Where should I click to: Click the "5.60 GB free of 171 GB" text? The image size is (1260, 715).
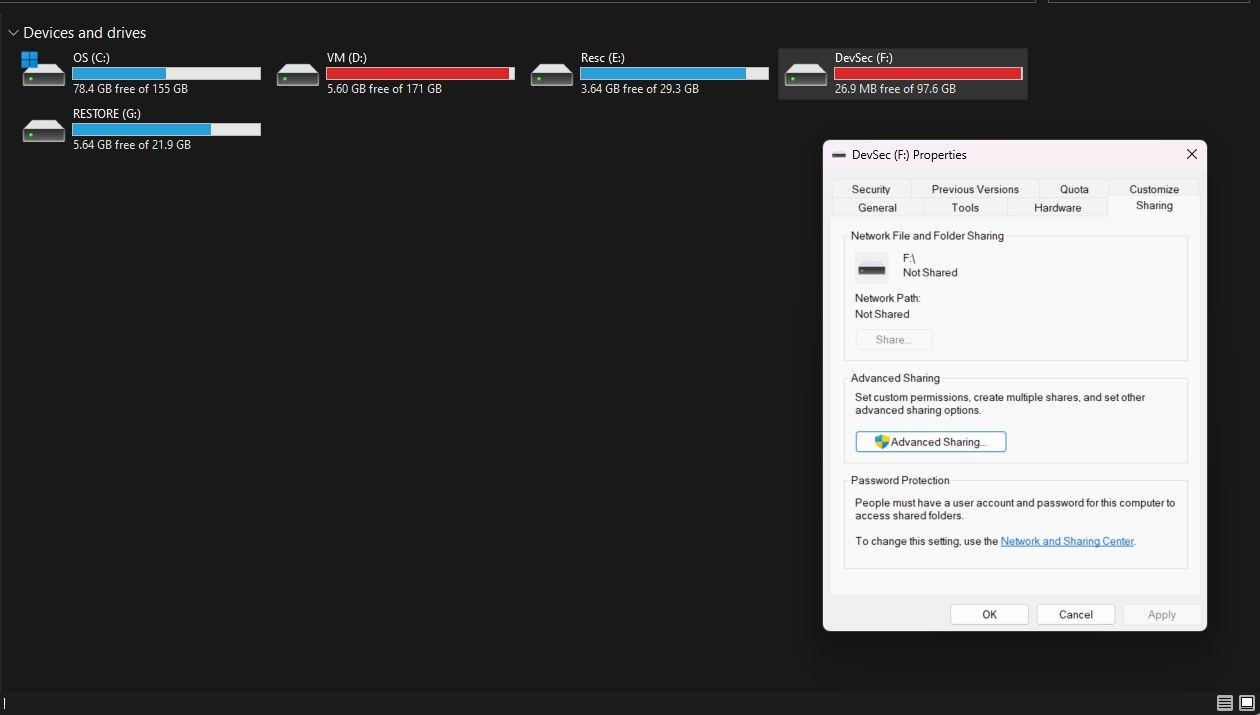click(x=384, y=89)
